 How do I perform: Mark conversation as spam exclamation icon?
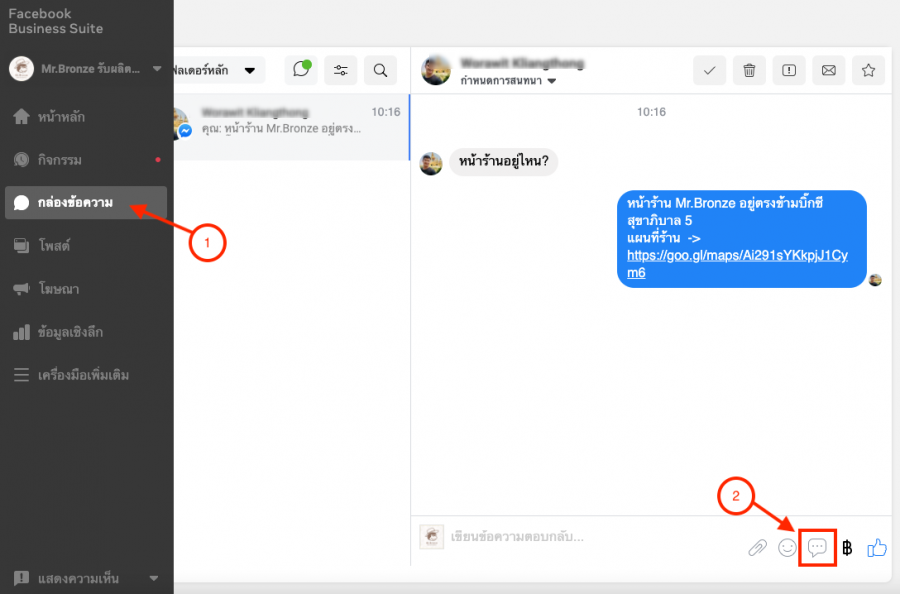coord(789,70)
